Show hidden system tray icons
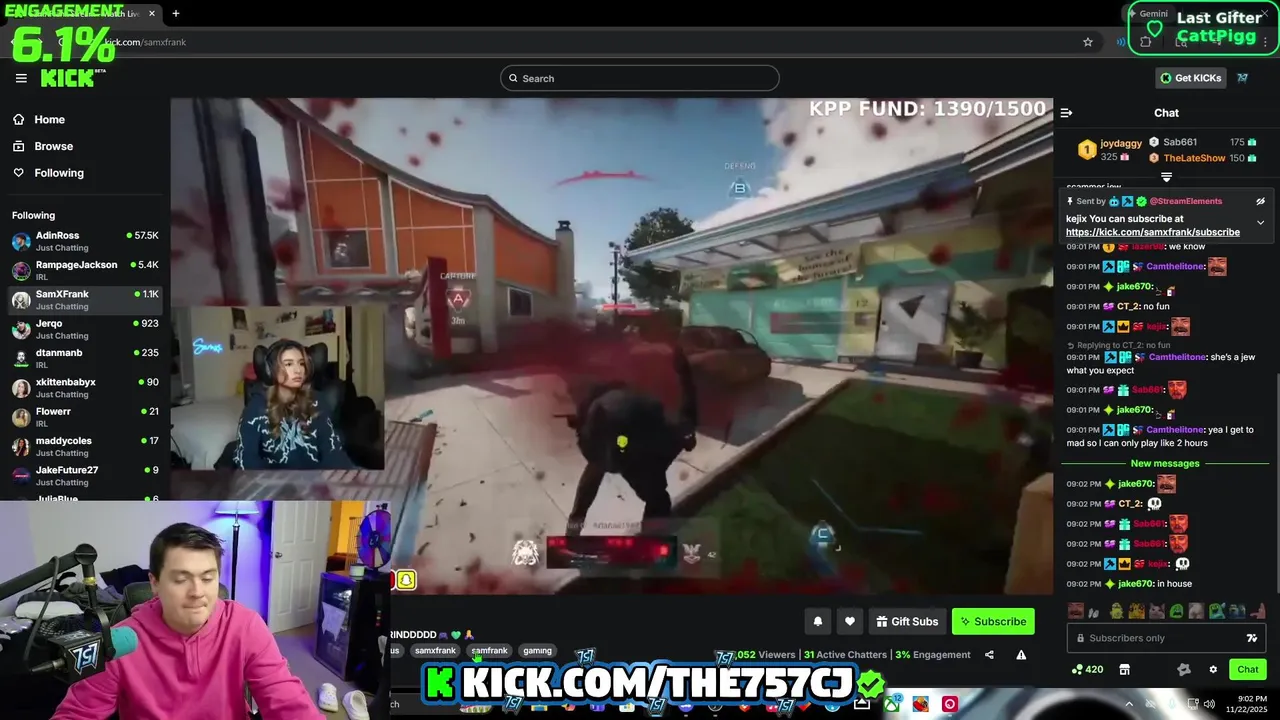 point(1129,704)
